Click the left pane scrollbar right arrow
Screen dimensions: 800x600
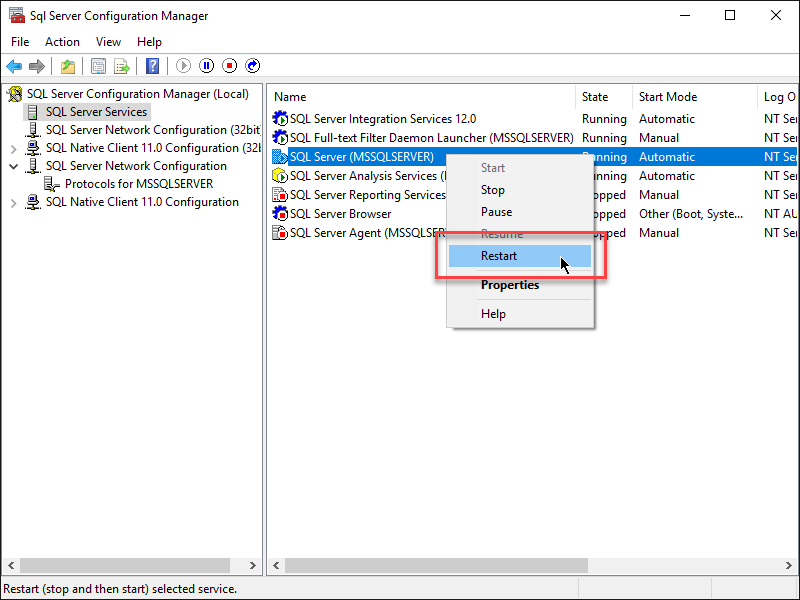[253, 565]
